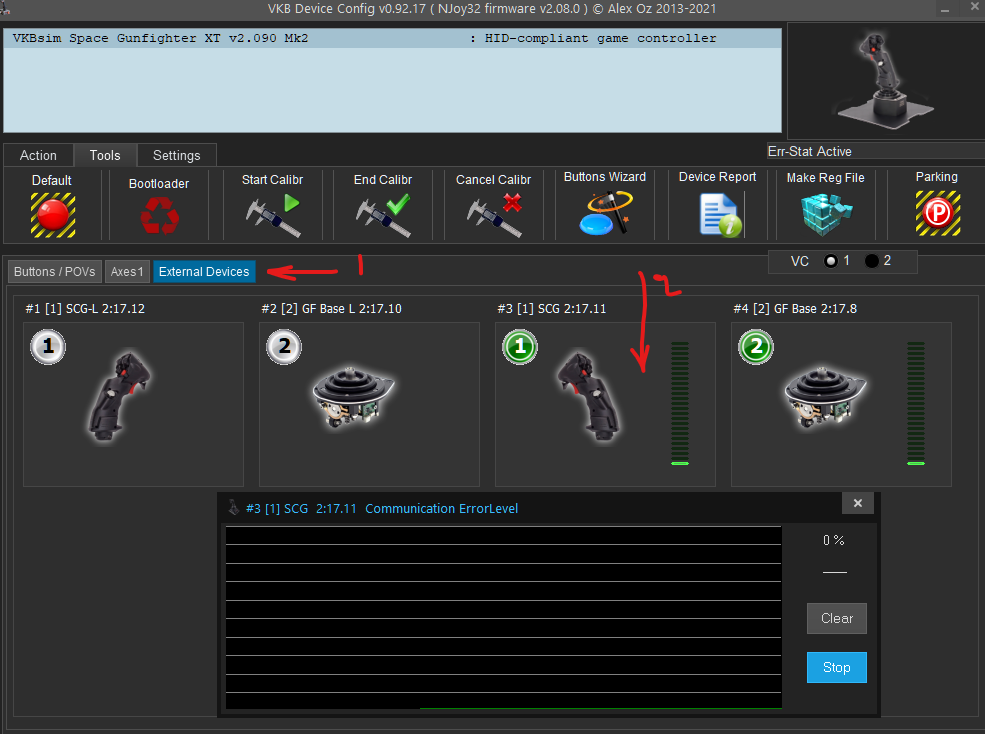Click error level bar on #4 GF Base
985x734 pixels.
(915, 403)
